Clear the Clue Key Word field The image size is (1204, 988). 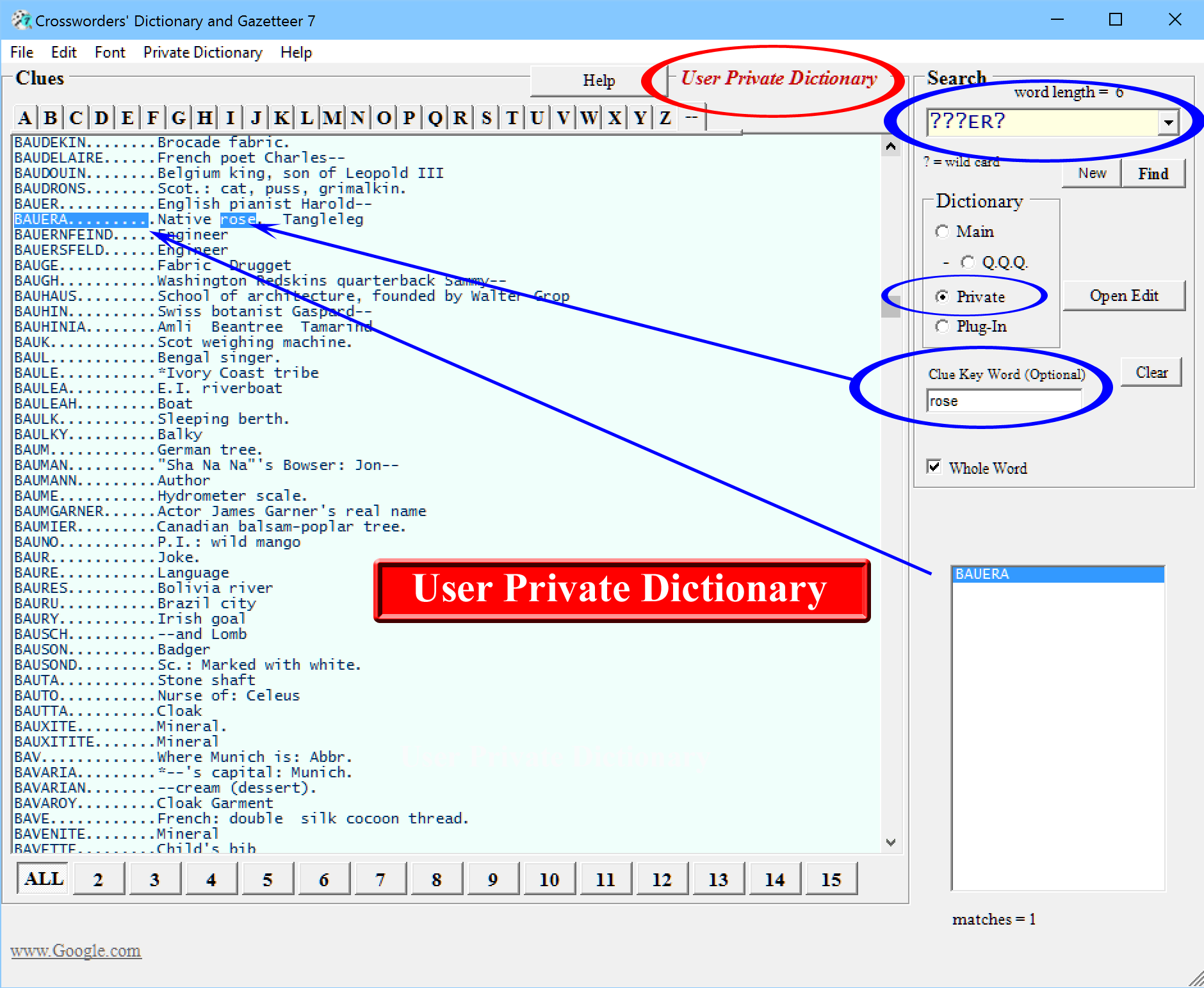point(1151,372)
